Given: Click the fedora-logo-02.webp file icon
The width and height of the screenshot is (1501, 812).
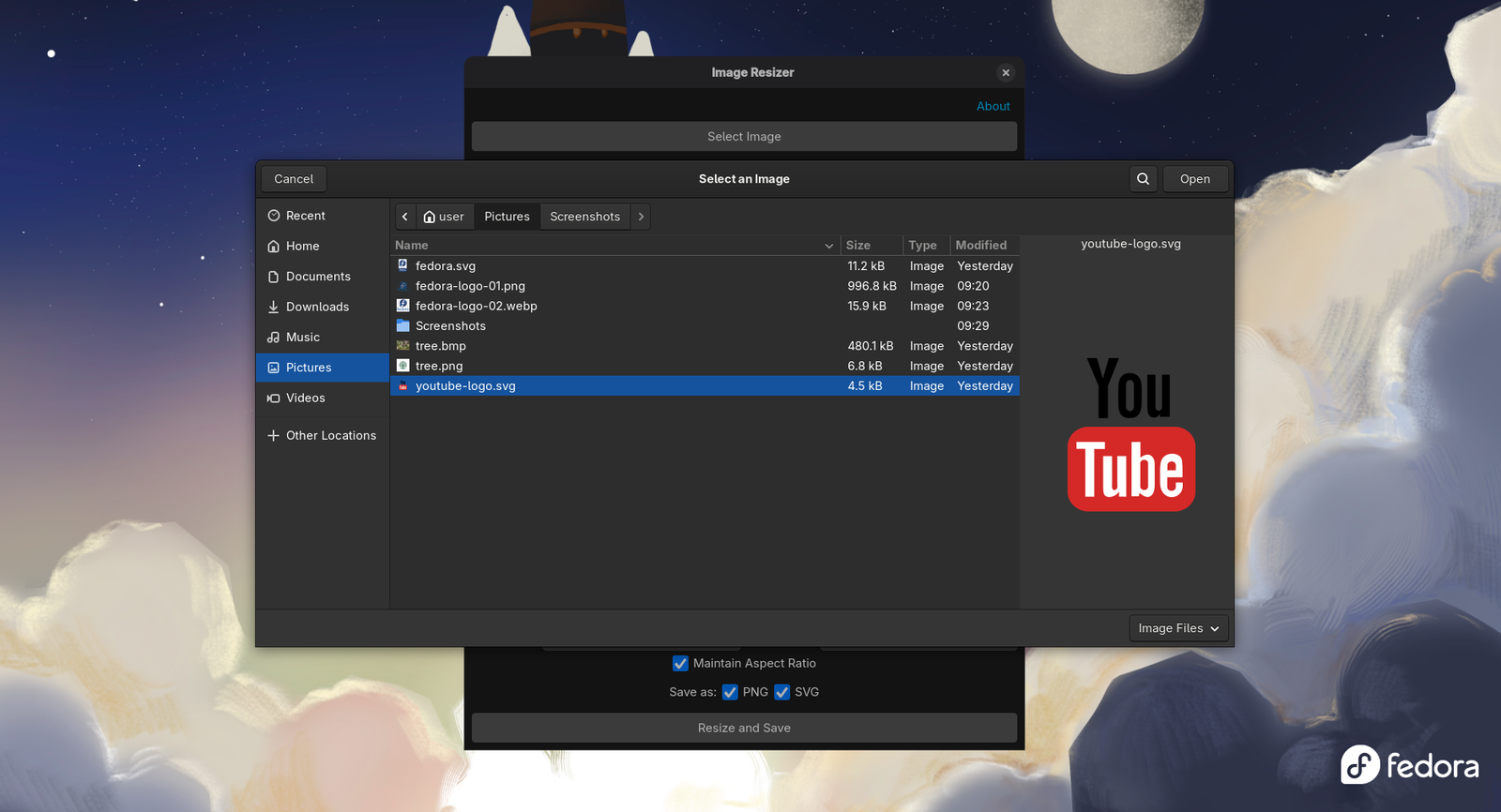Looking at the screenshot, I should tap(402, 306).
